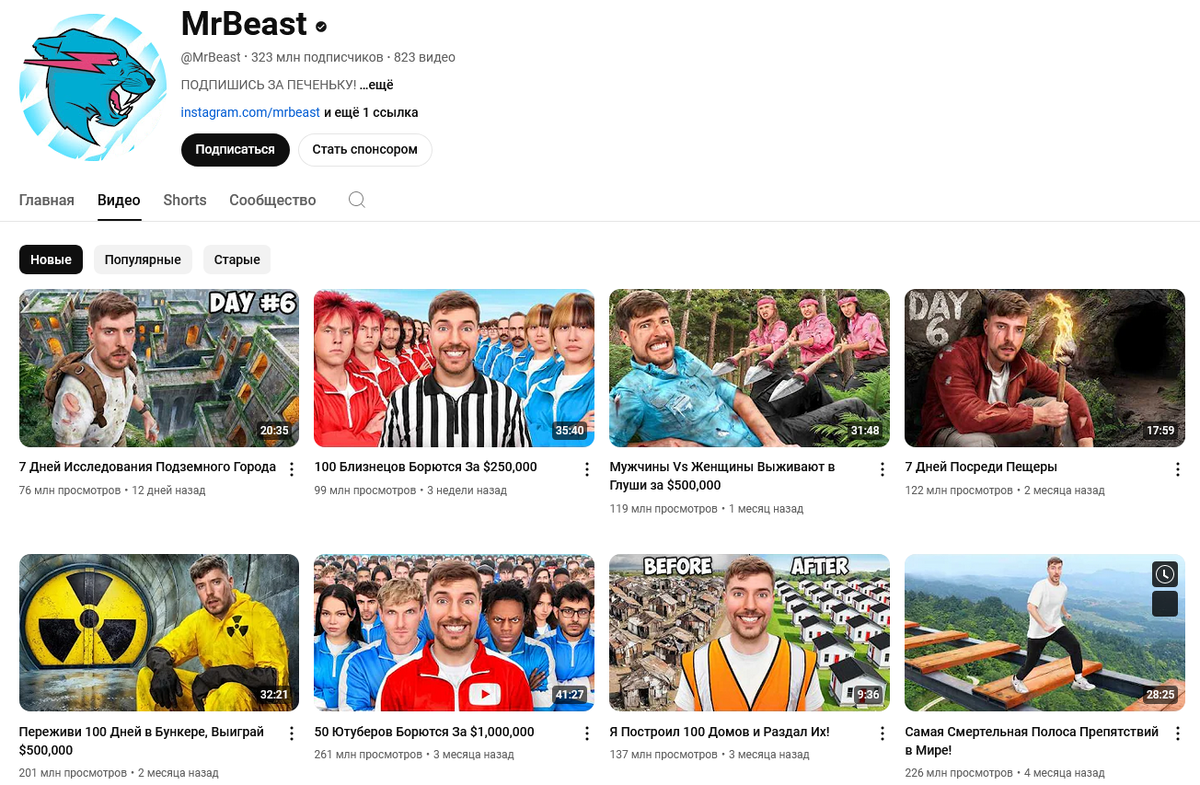Click the Стать спонсором button
The width and height of the screenshot is (1200, 785).
[x=365, y=150]
